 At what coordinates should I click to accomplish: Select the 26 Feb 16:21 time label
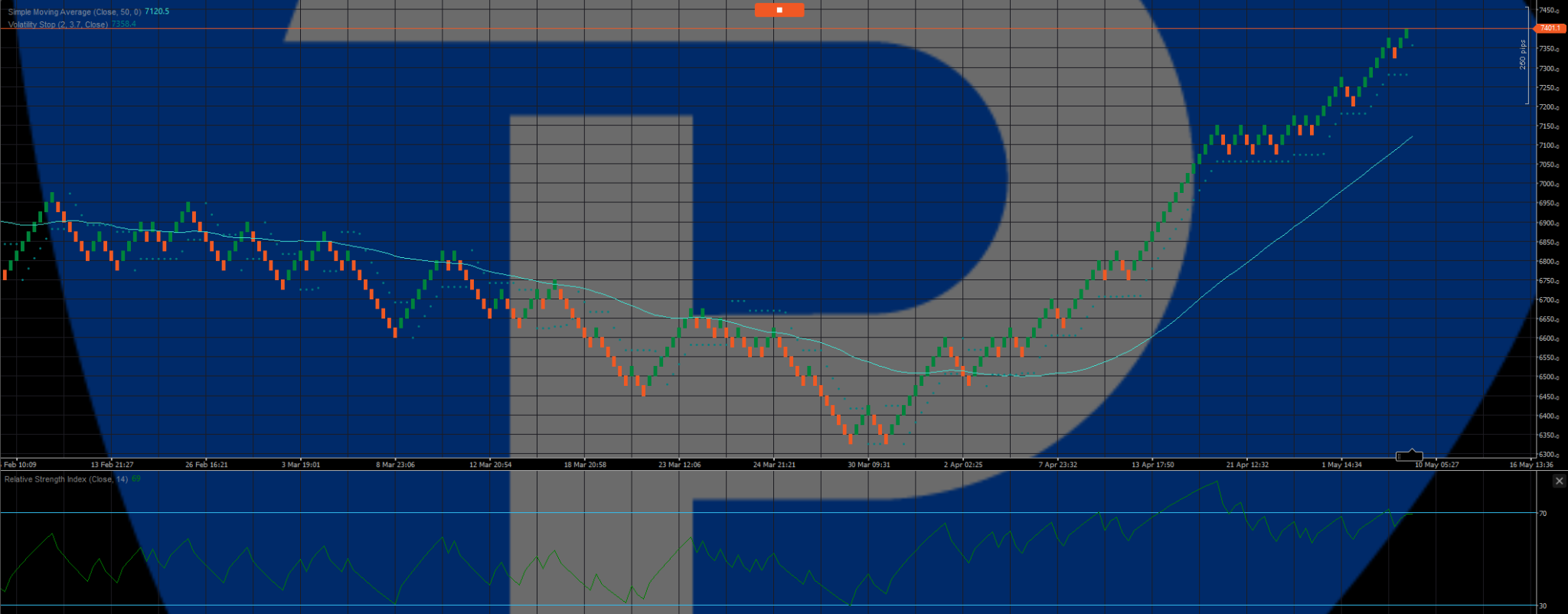pyautogui.click(x=206, y=465)
